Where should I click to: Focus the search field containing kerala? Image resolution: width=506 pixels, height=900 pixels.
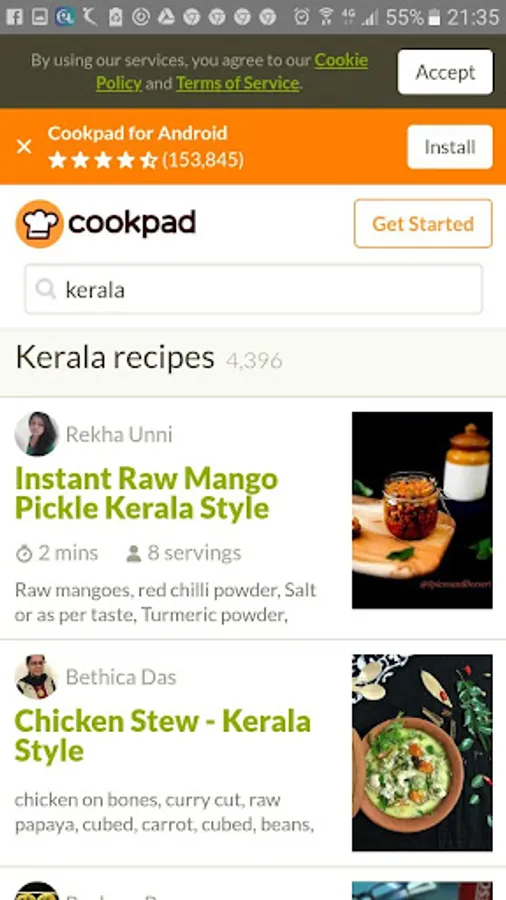click(x=254, y=289)
